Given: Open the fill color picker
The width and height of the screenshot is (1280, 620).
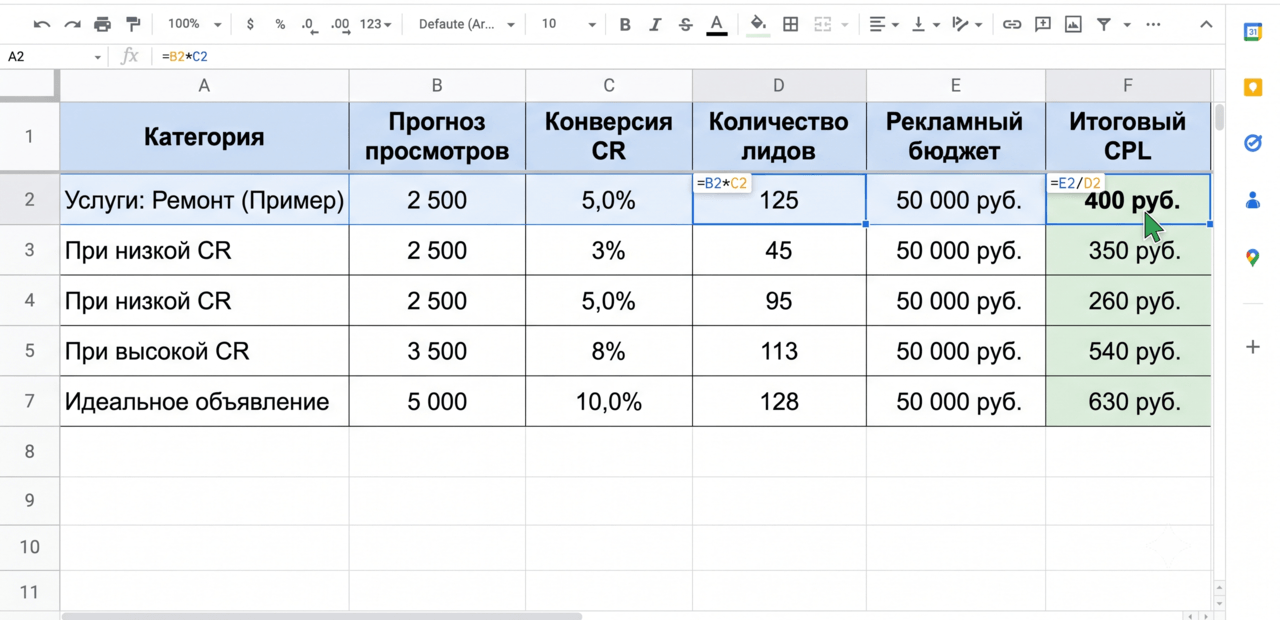Looking at the screenshot, I should click(x=758, y=25).
